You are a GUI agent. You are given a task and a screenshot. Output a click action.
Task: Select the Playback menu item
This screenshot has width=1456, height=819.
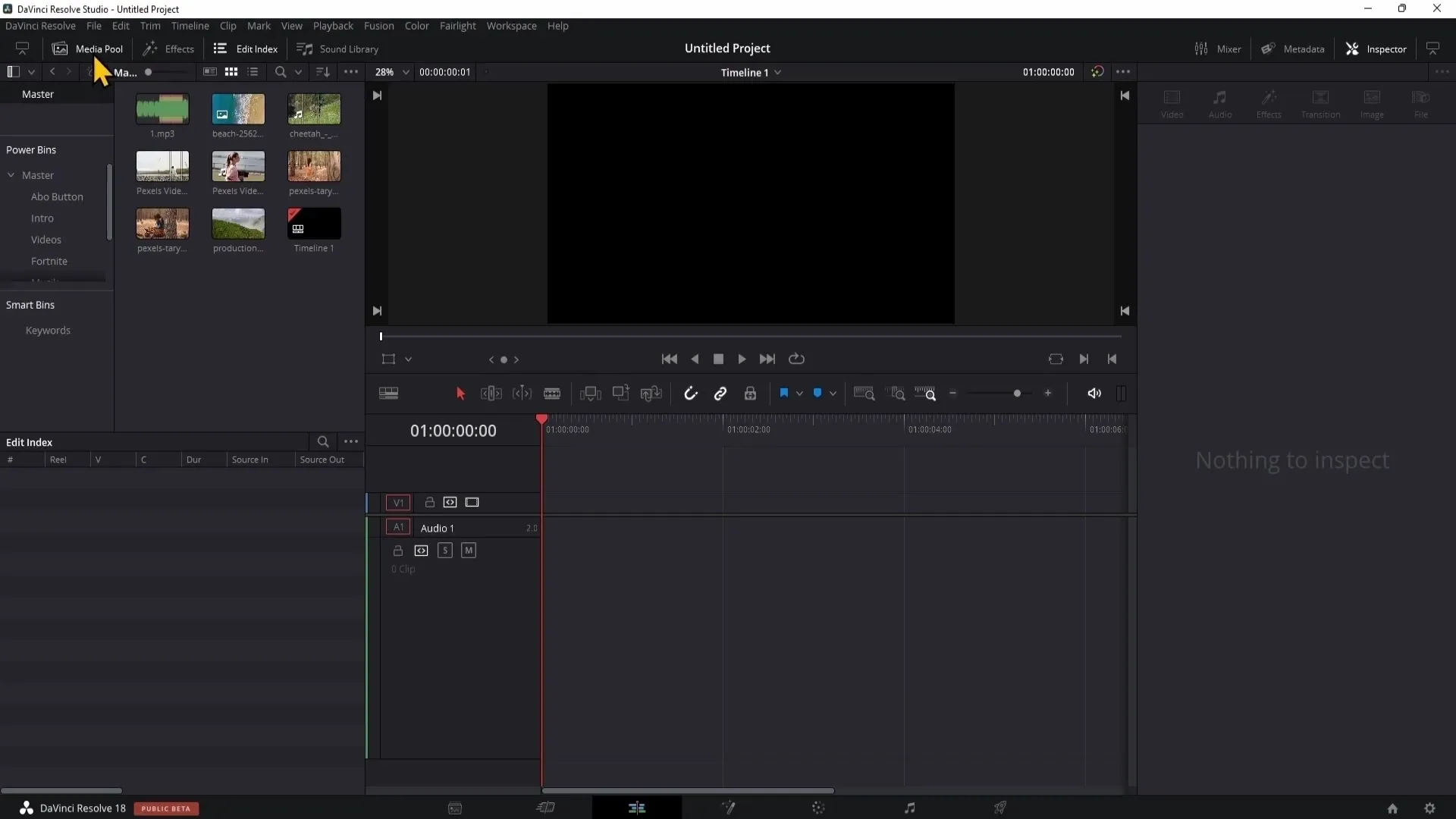[333, 26]
